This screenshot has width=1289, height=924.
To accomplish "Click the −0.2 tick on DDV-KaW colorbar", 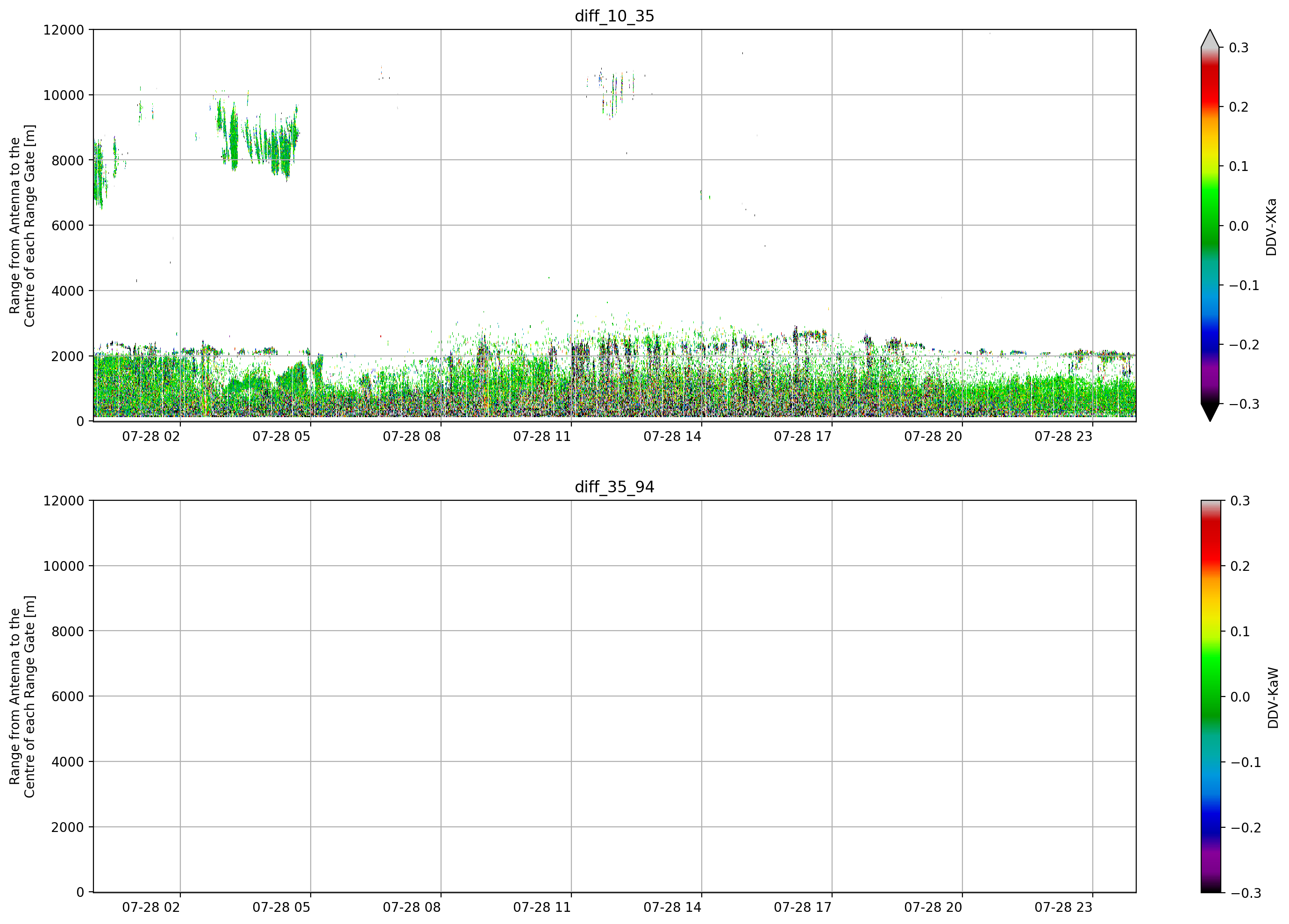I will (x=1246, y=827).
